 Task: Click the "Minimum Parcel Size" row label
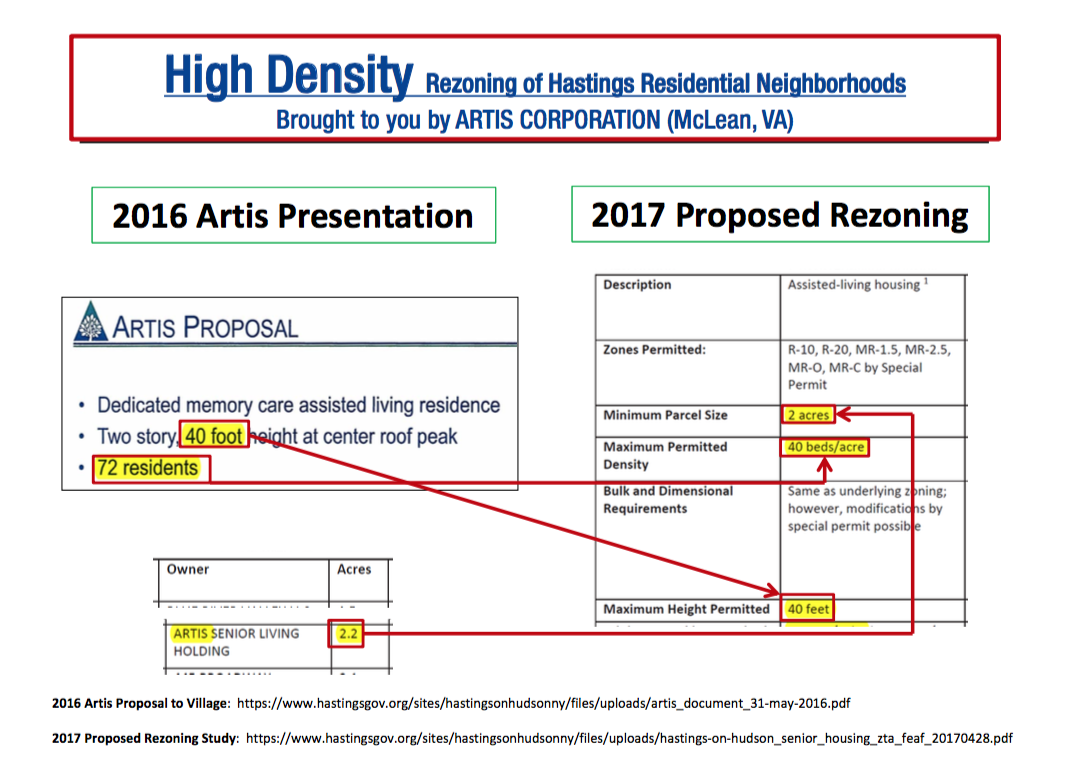pos(665,415)
